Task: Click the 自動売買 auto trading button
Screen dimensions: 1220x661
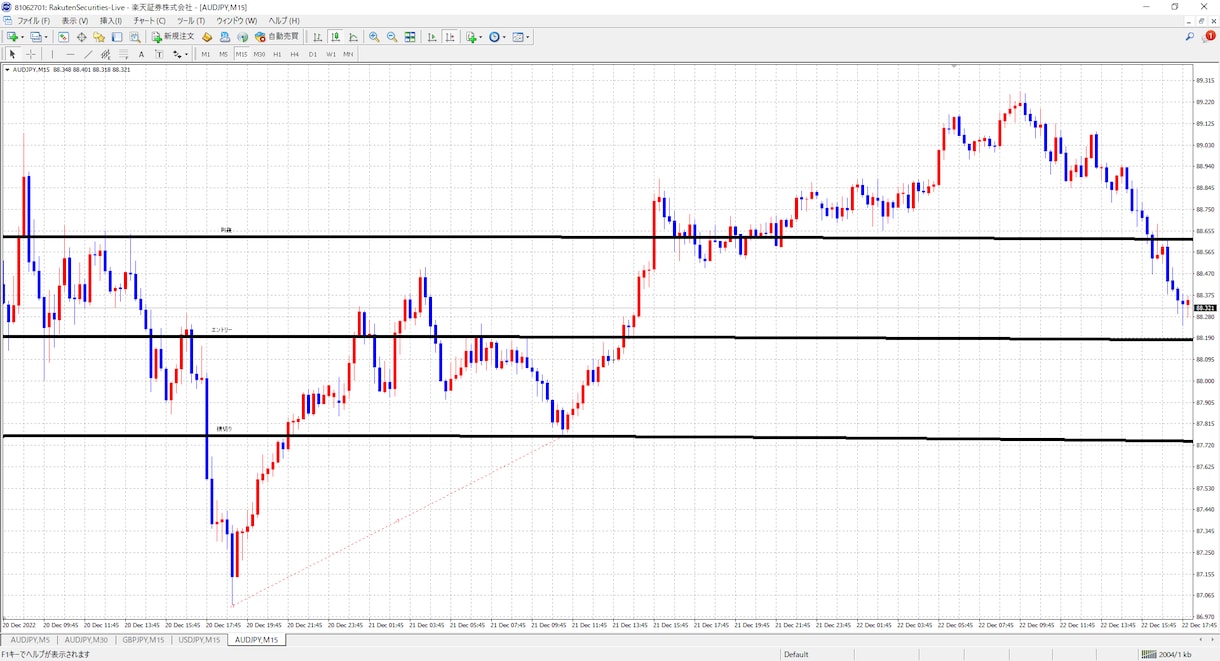Action: [x=277, y=37]
